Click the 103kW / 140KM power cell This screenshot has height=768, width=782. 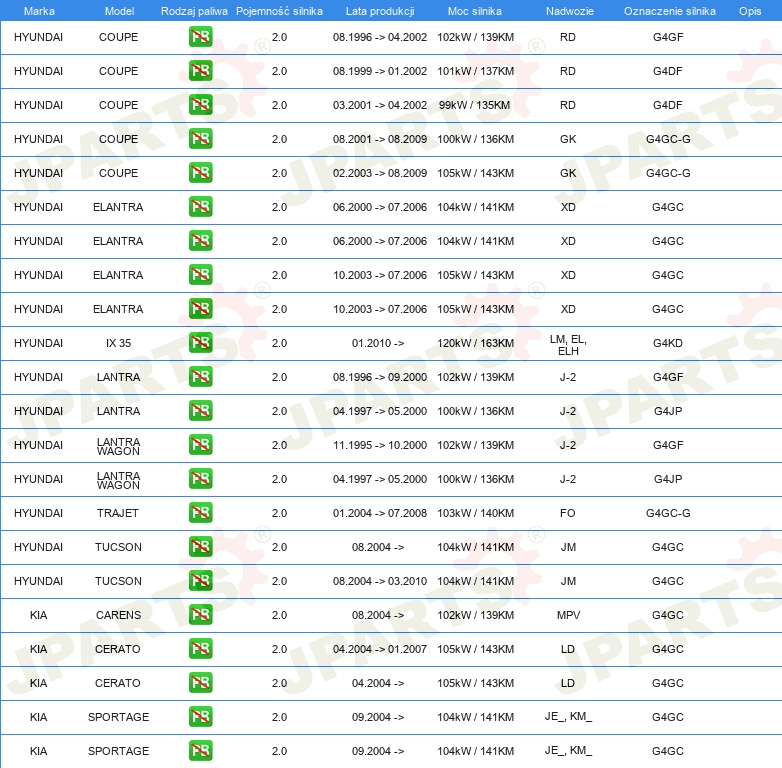click(475, 513)
